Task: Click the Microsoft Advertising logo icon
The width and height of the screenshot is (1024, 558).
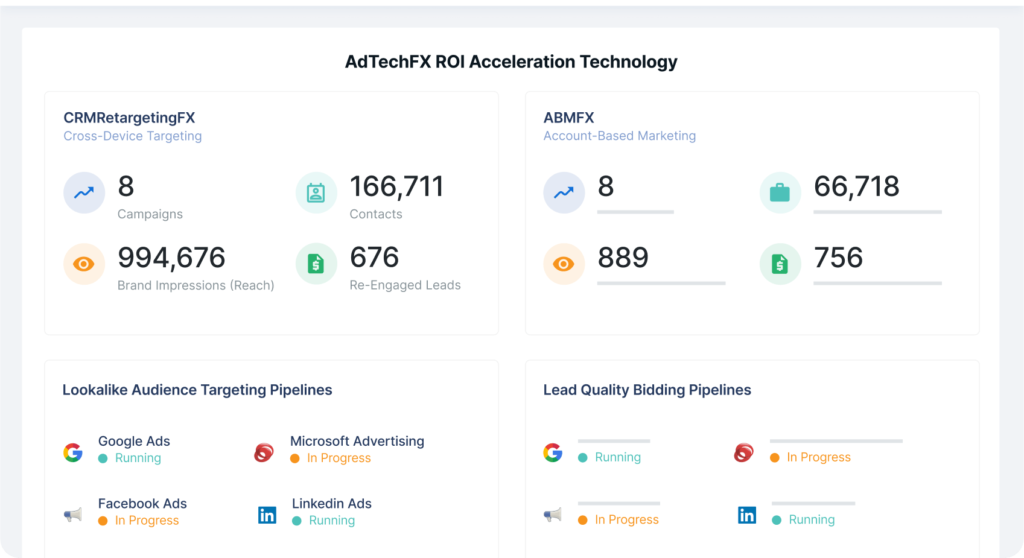Action: pos(264,452)
